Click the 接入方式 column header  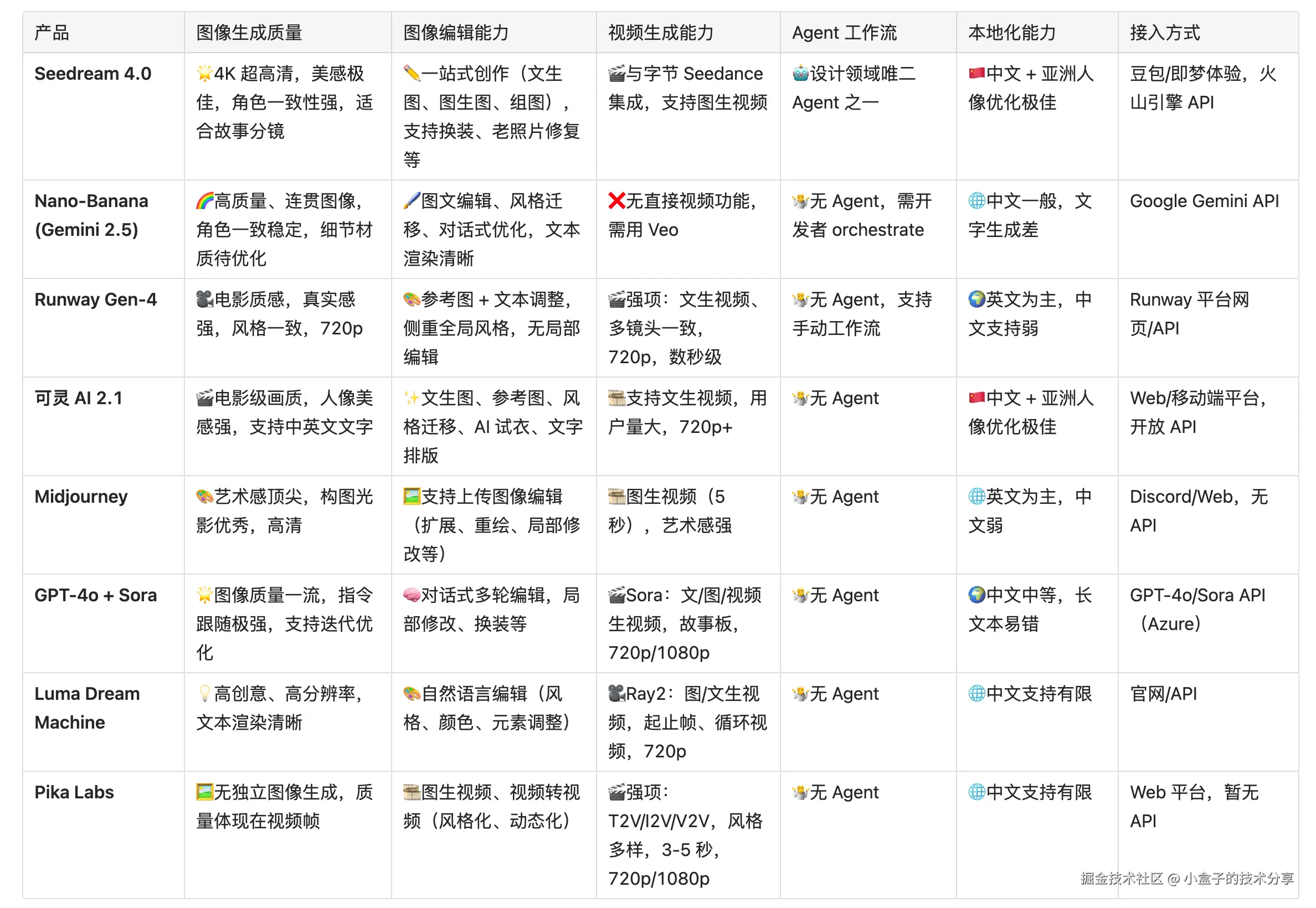[x=1164, y=33]
